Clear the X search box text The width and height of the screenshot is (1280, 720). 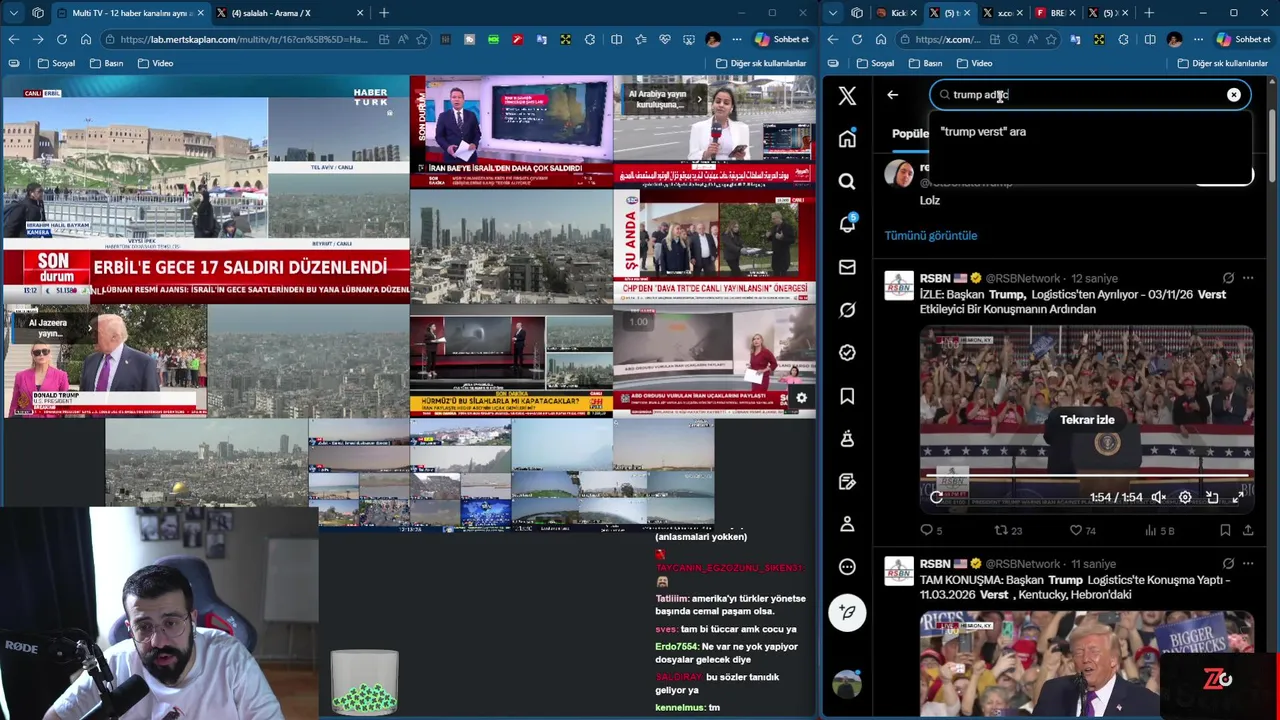point(1234,95)
